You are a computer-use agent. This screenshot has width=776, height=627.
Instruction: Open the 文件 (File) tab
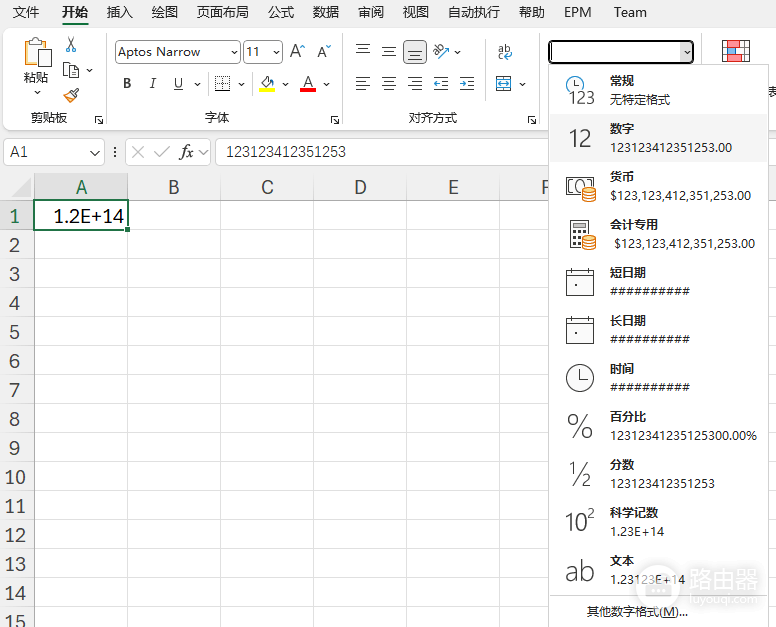point(26,12)
